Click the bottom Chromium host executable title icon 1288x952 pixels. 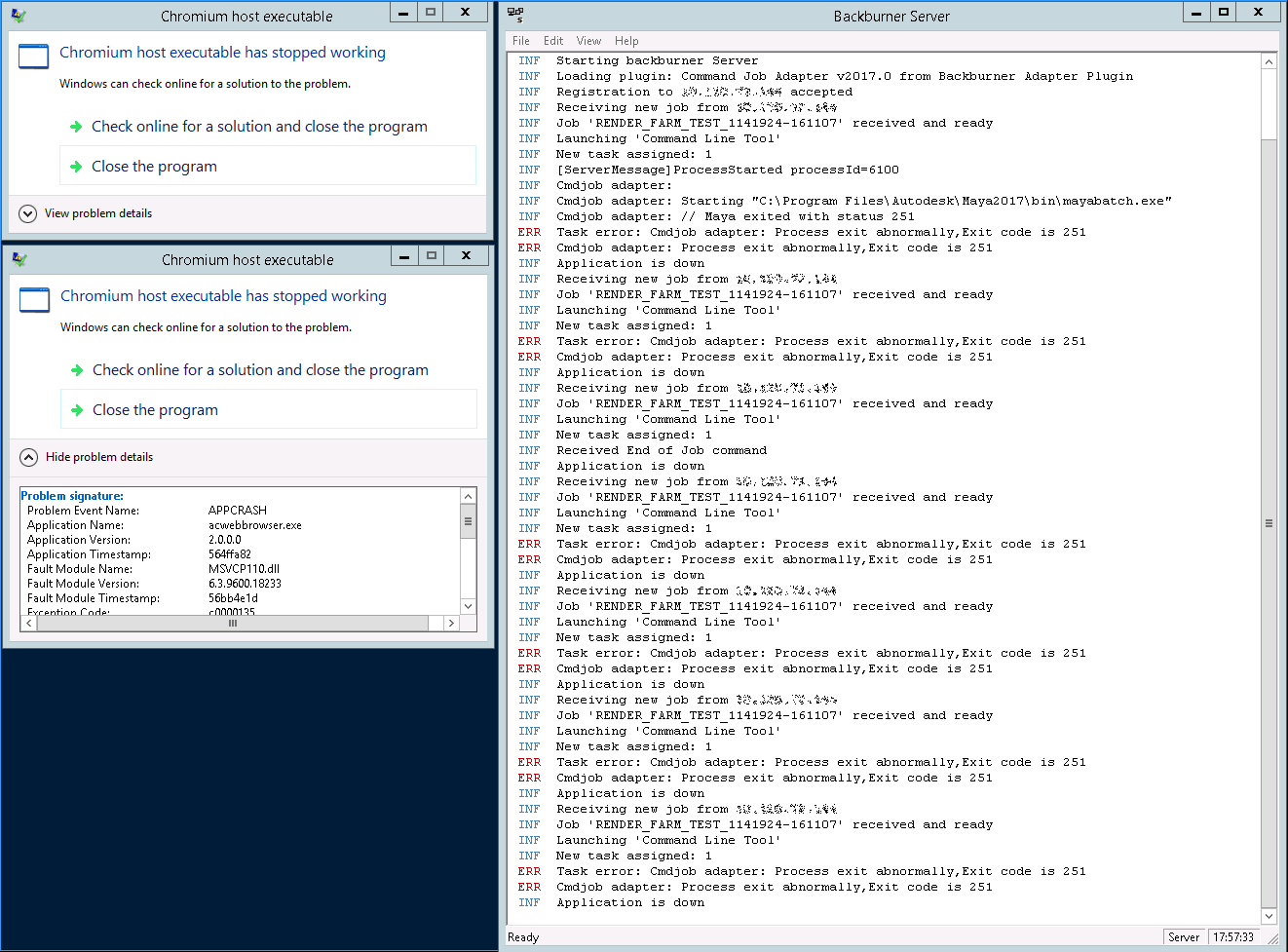click(19, 259)
